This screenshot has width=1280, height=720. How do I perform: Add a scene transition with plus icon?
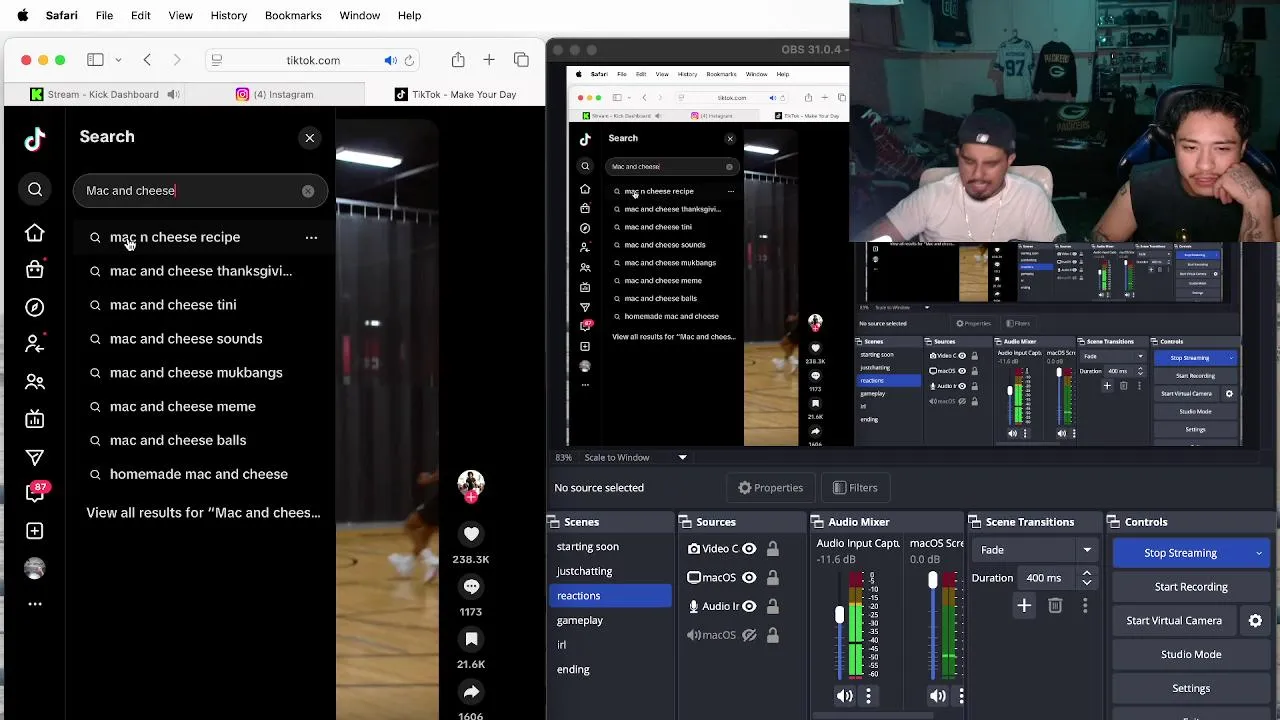point(1024,605)
